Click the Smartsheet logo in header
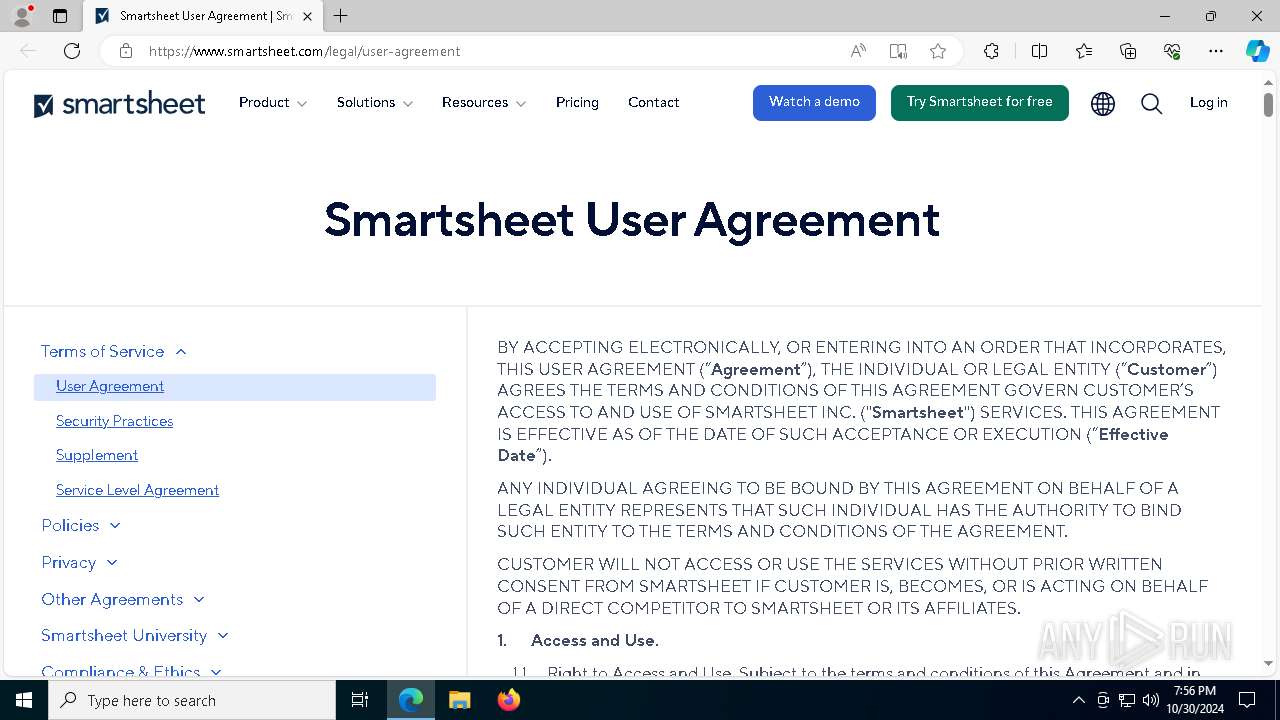Image resolution: width=1280 pixels, height=720 pixels. (x=119, y=104)
